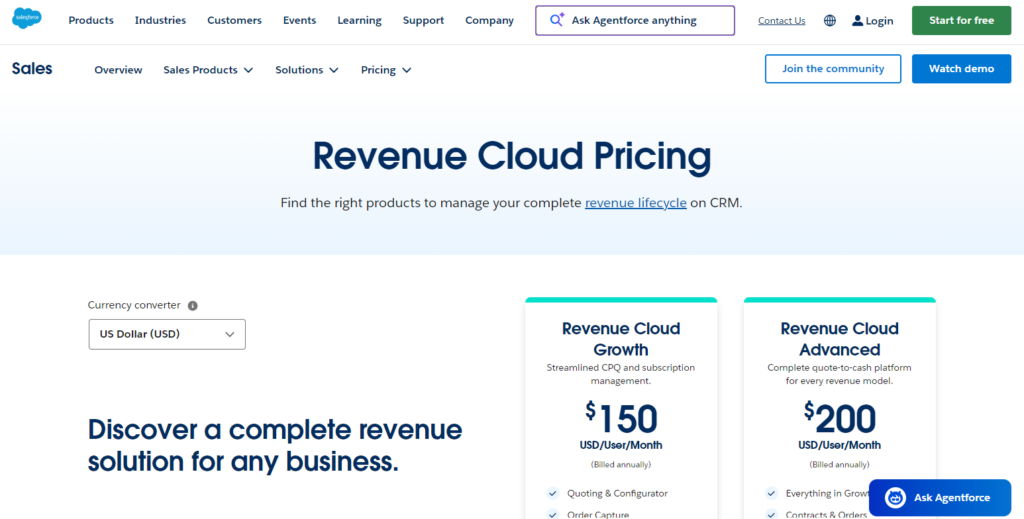Viewport: 1024px width, 519px height.
Task: Click the Sales section heading
Action: click(32, 69)
